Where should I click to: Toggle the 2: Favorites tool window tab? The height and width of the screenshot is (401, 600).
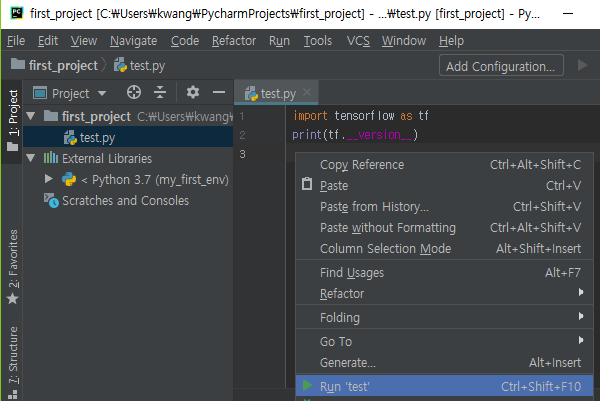tap(13, 259)
